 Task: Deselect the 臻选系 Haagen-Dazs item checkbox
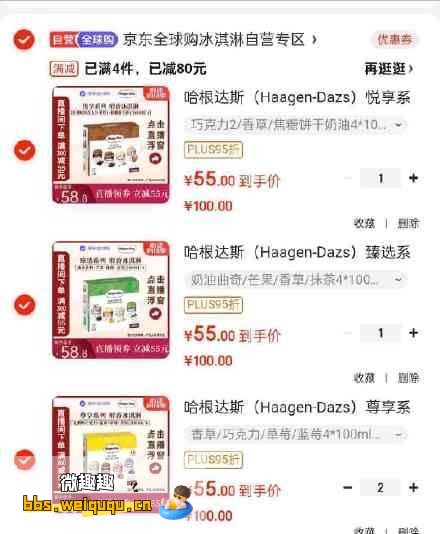(25, 304)
